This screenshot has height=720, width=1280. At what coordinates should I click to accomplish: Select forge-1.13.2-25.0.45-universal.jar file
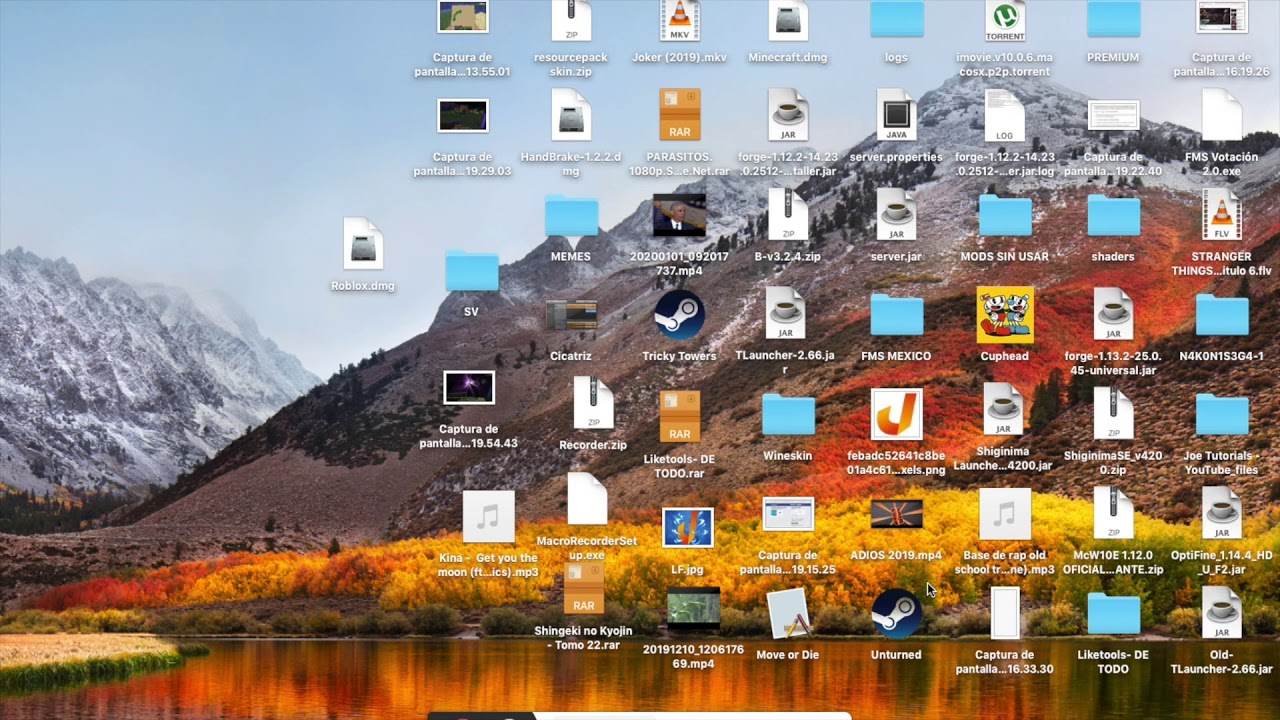coord(1114,313)
